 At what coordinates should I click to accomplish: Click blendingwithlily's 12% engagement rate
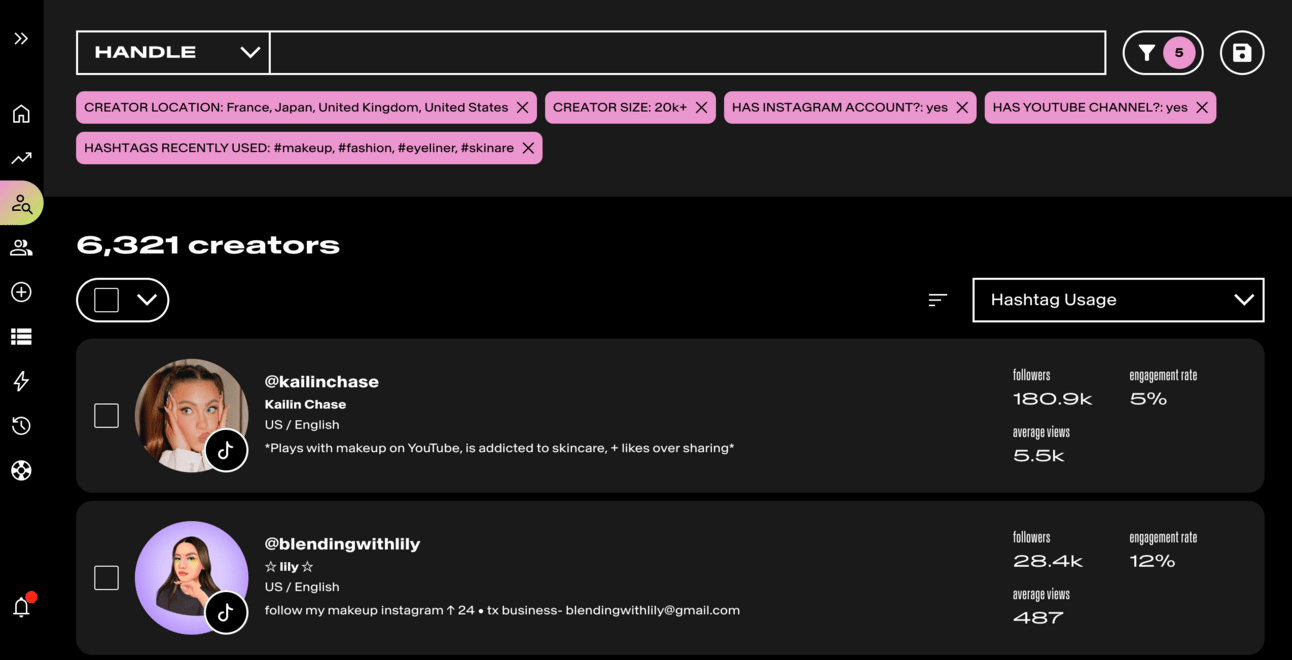pyautogui.click(x=1152, y=561)
